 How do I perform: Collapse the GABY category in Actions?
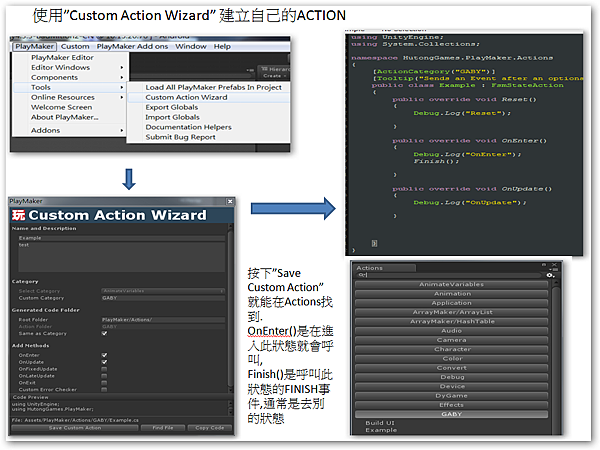(x=452, y=414)
